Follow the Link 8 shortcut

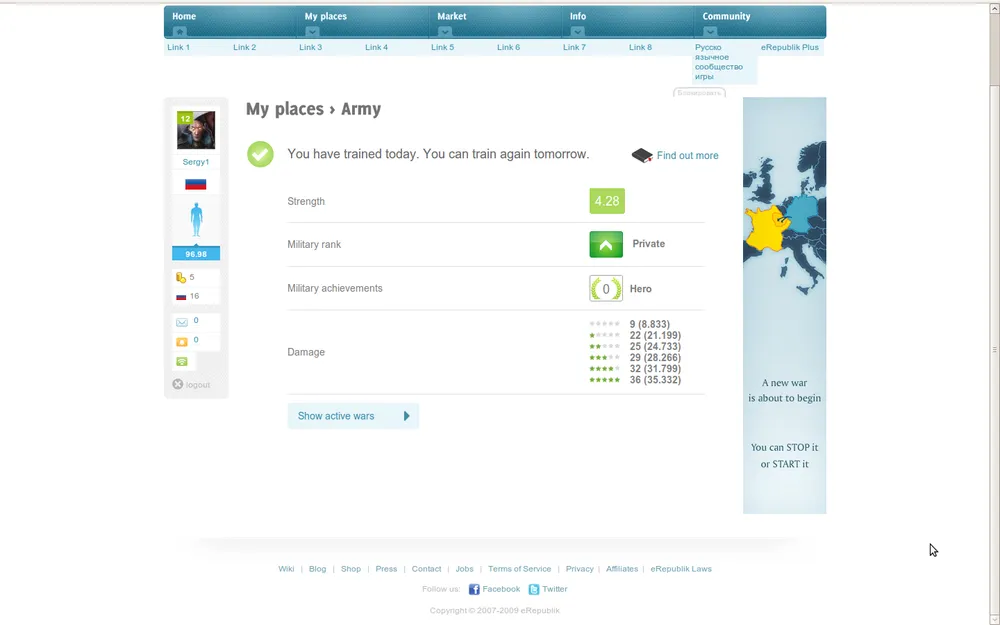(x=640, y=47)
